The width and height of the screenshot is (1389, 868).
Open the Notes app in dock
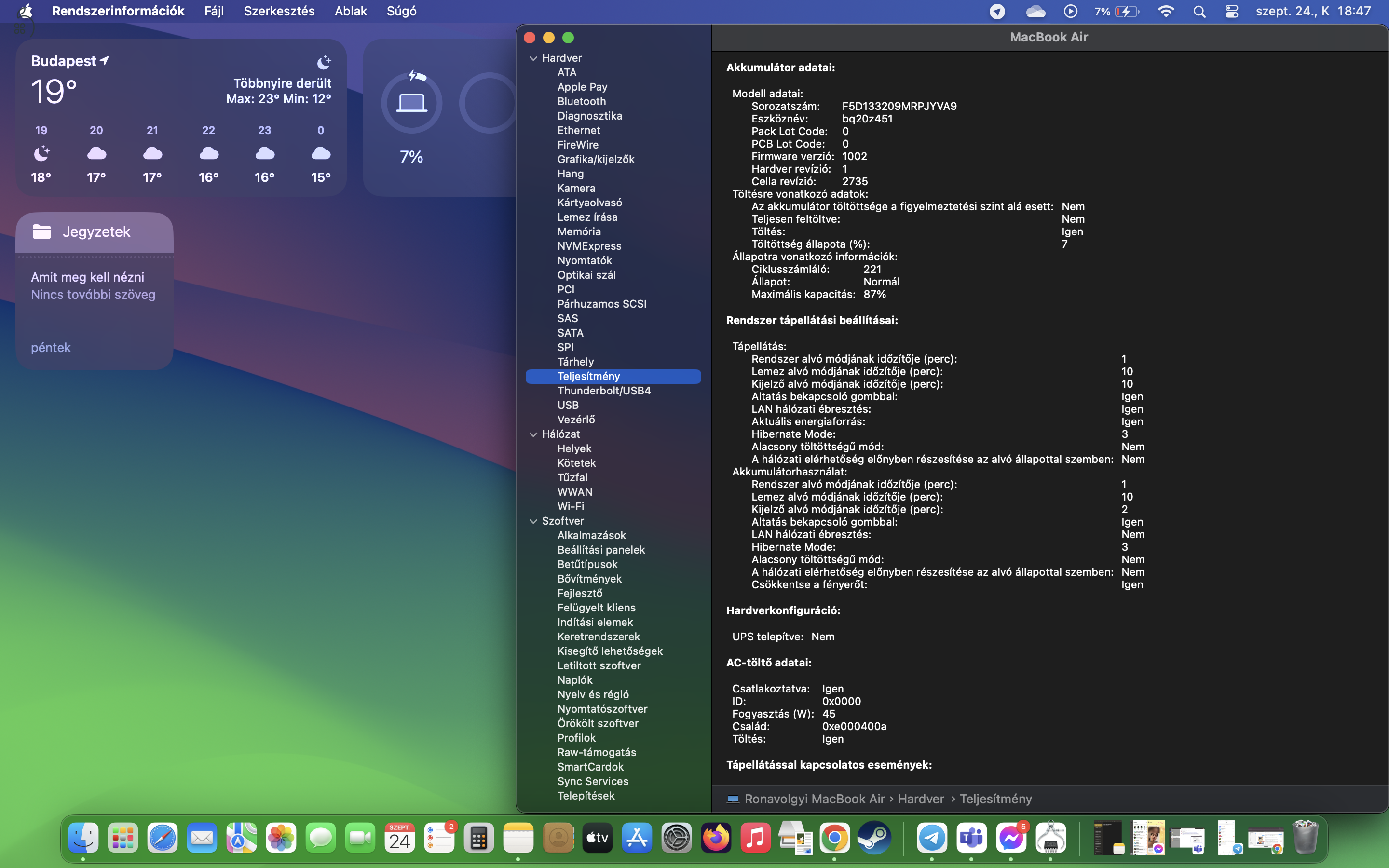pos(518,838)
